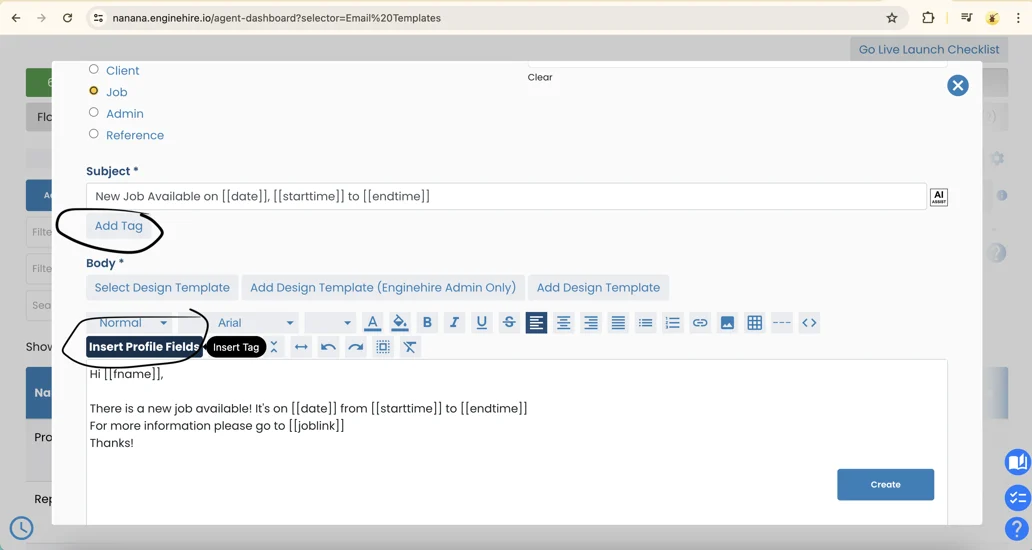Viewport: 1032px width, 550px height.
Task: Justify text alignment
Action: (618, 322)
